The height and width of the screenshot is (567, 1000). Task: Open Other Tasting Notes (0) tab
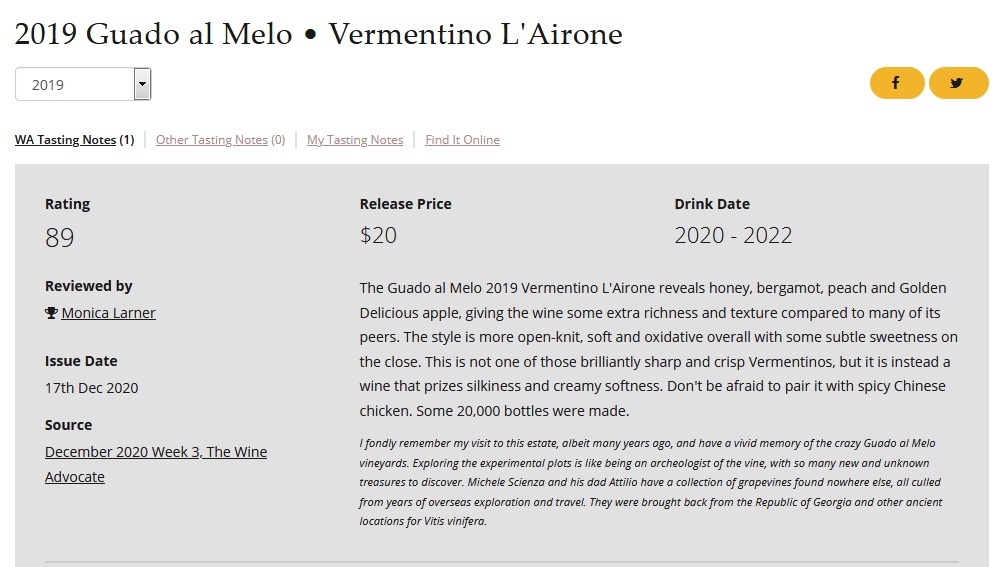click(x=220, y=140)
